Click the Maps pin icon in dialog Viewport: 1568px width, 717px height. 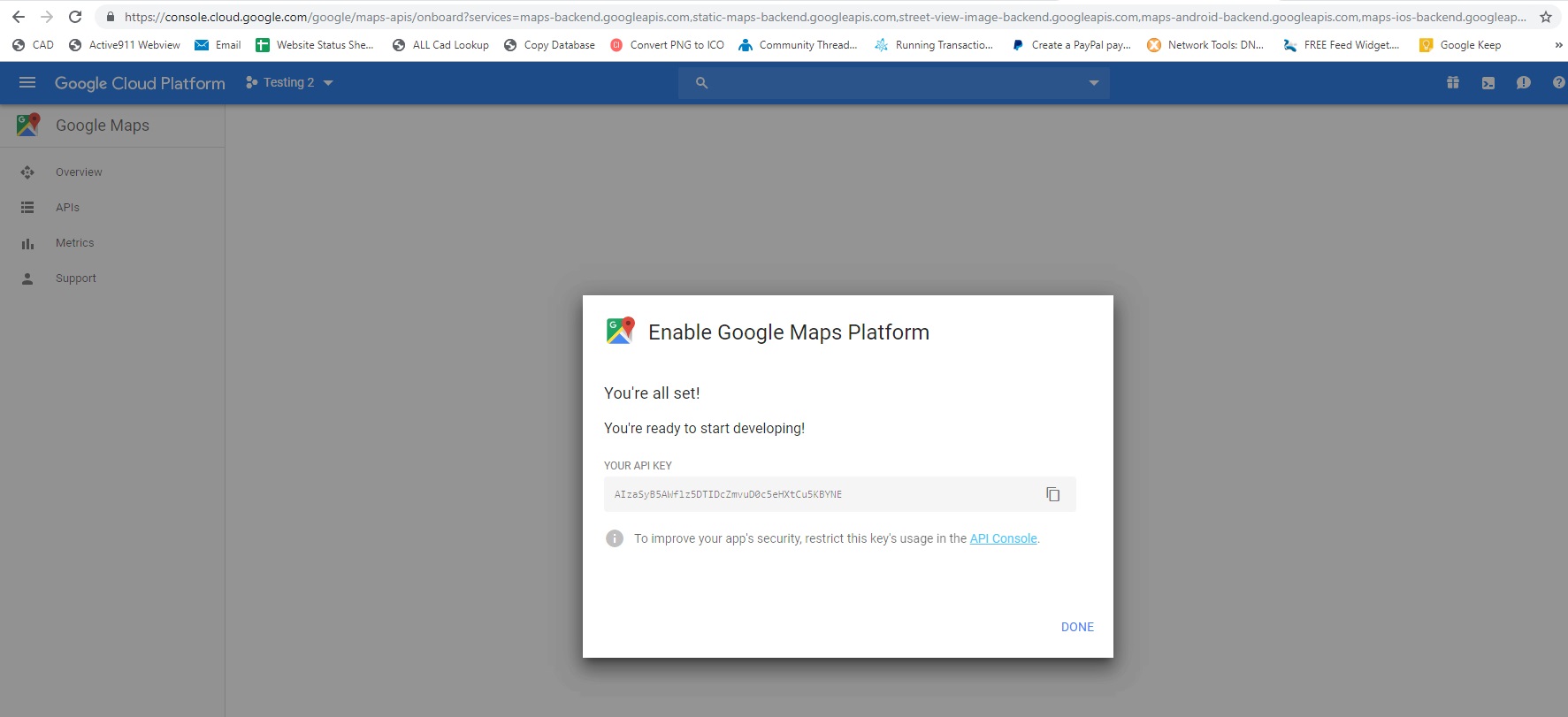coord(620,331)
